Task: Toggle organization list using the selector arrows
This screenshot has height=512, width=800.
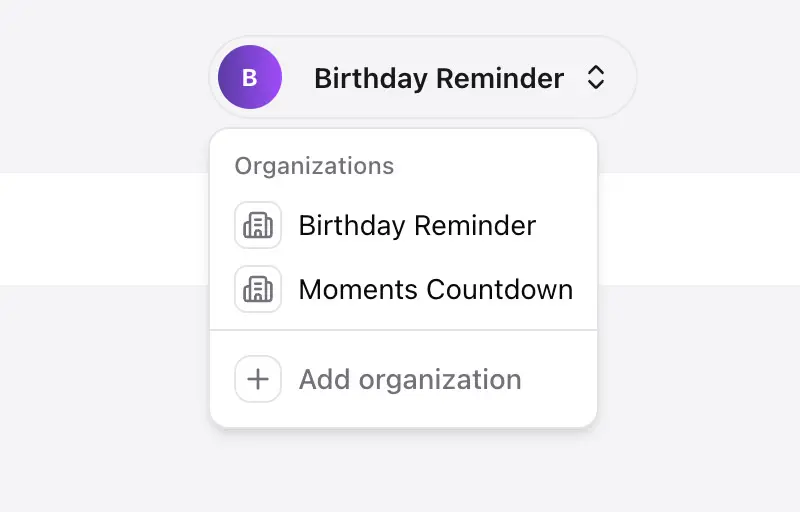Action: [595, 78]
